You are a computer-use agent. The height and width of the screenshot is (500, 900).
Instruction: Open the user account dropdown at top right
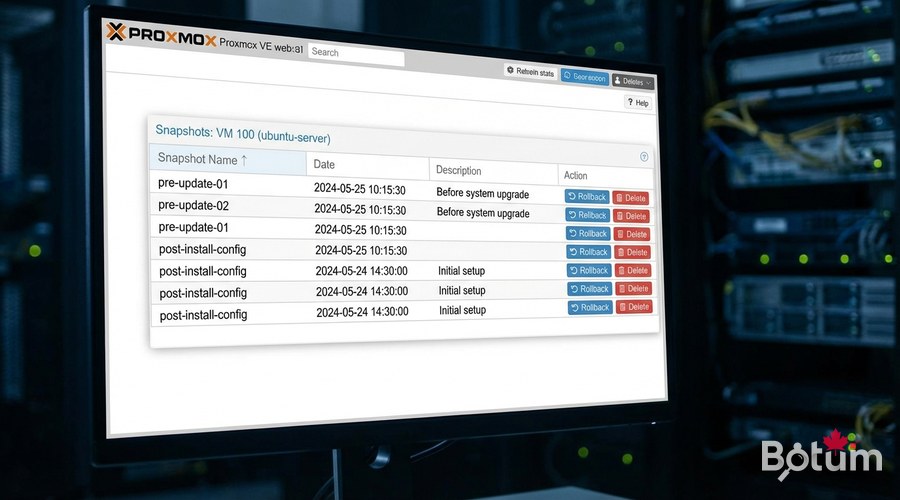point(633,81)
